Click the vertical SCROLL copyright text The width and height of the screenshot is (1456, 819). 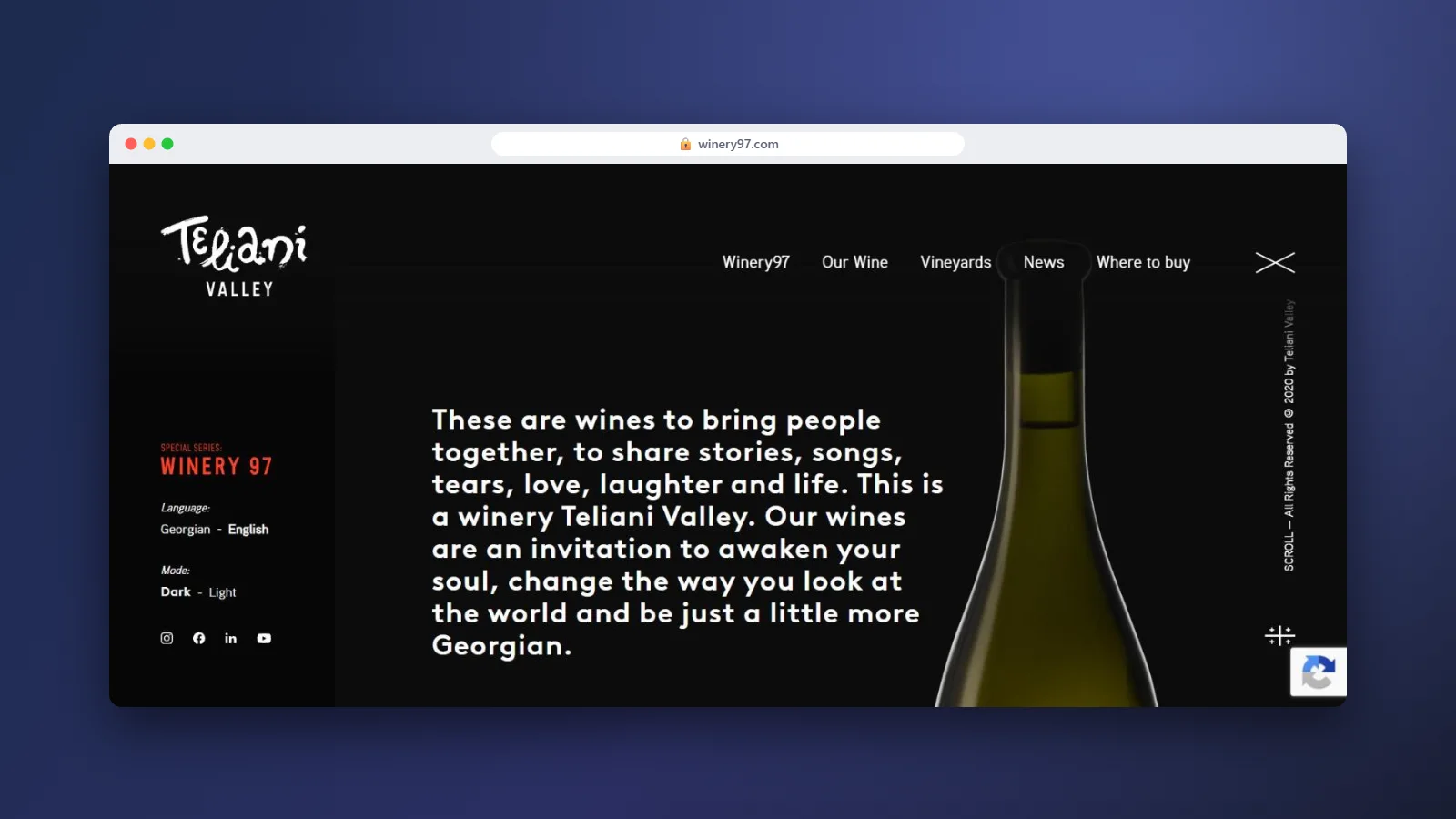pyautogui.click(x=1289, y=436)
